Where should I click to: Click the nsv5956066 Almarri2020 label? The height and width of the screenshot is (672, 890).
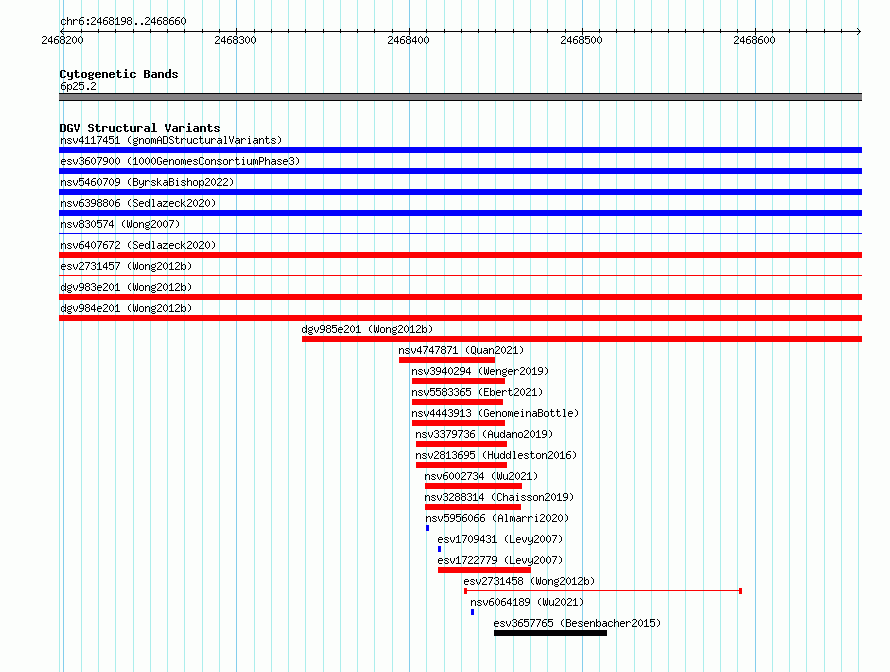(497, 518)
